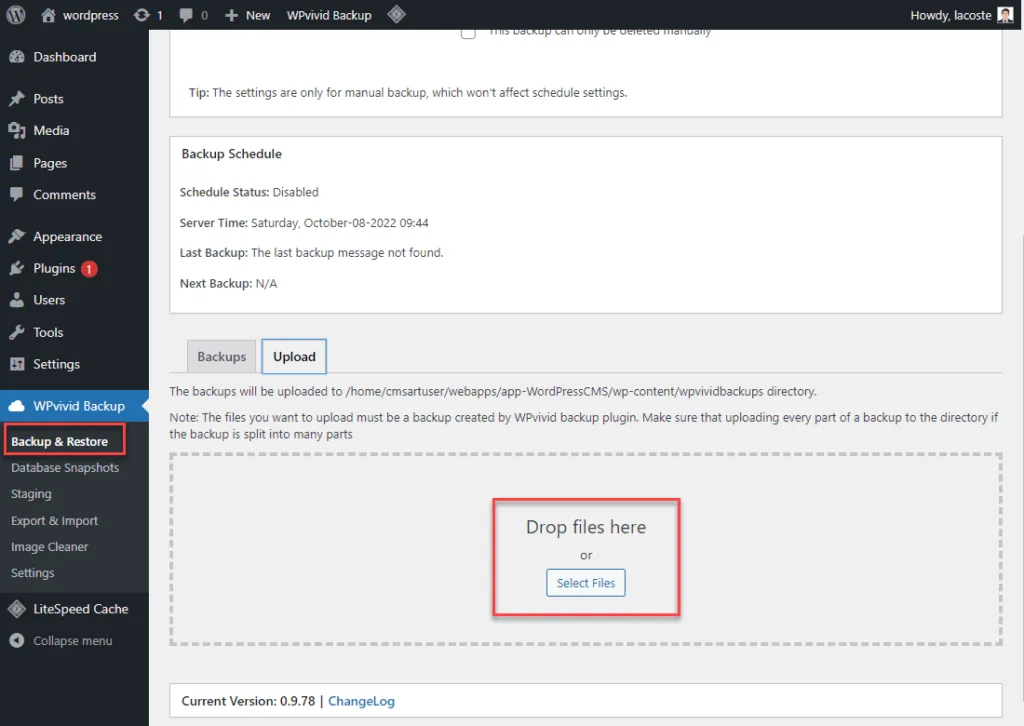Click the Plugins update badge 1

point(89,268)
